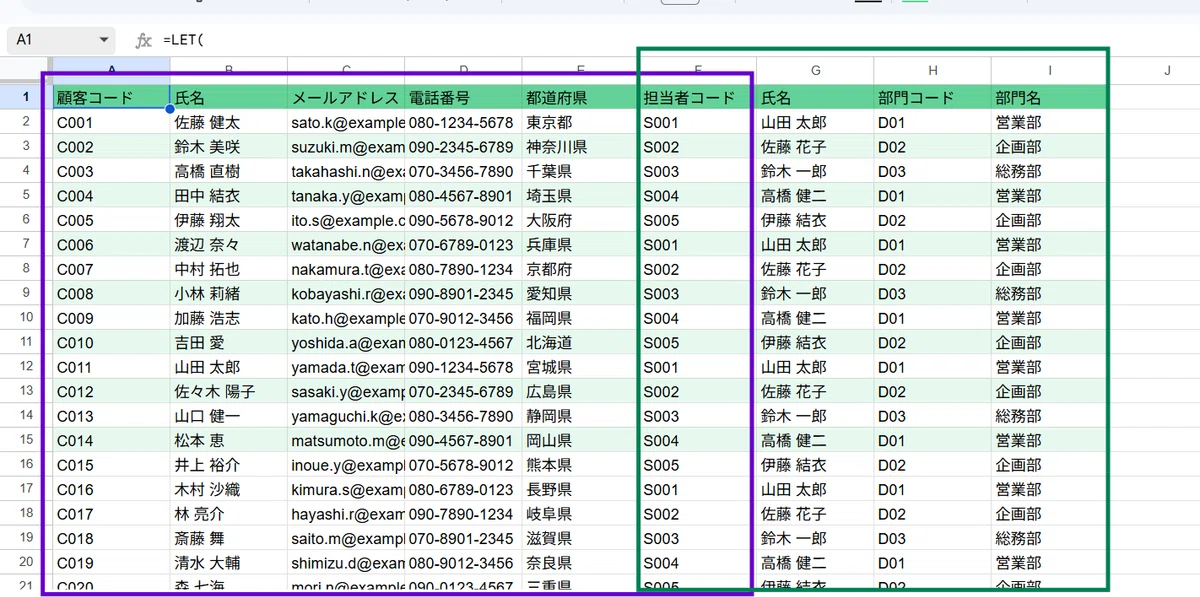Click the 氏名 header in column G
The width and height of the screenshot is (1200, 597).
[815, 98]
